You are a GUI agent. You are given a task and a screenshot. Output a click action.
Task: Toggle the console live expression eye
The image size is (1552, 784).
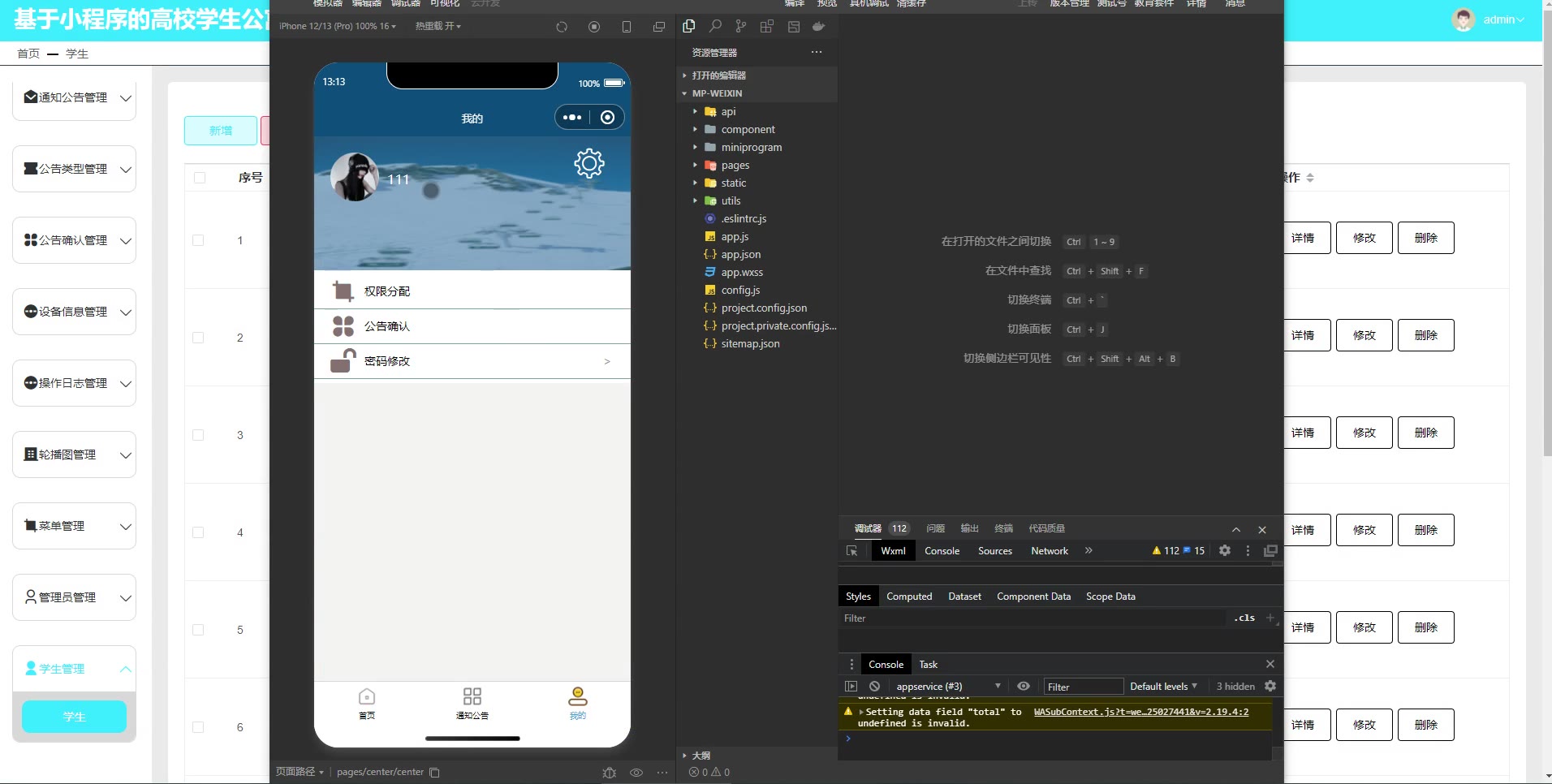(x=1024, y=687)
